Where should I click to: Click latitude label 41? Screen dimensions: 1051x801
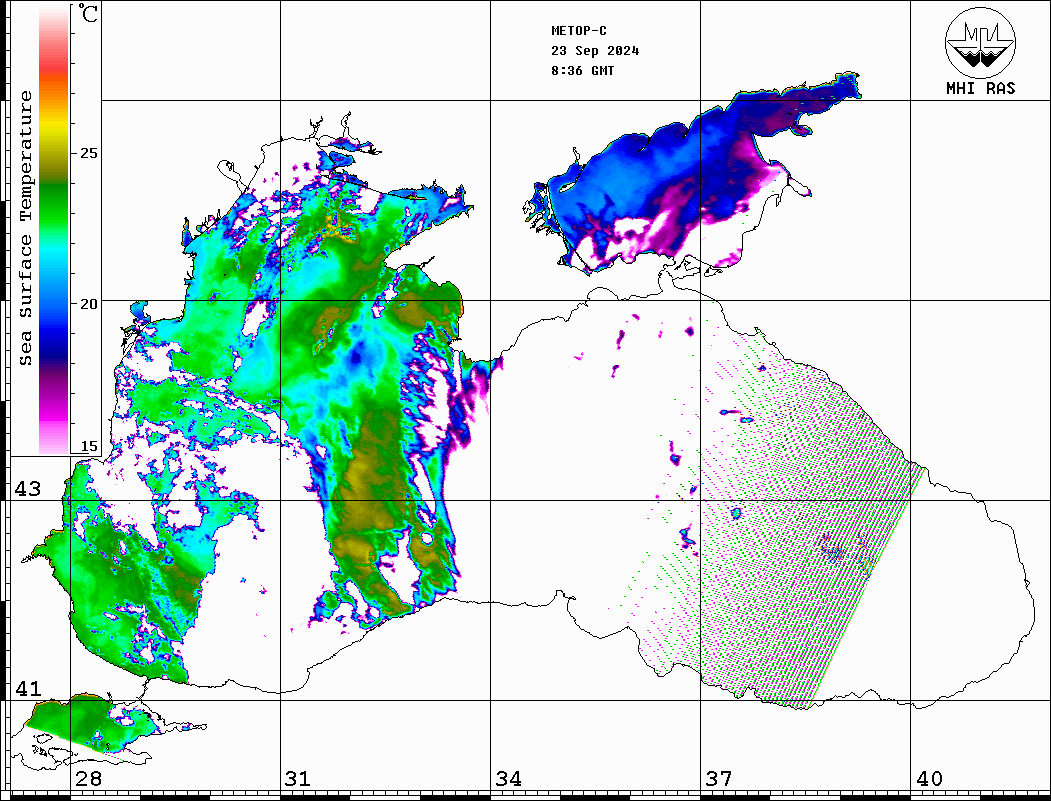click(x=28, y=689)
